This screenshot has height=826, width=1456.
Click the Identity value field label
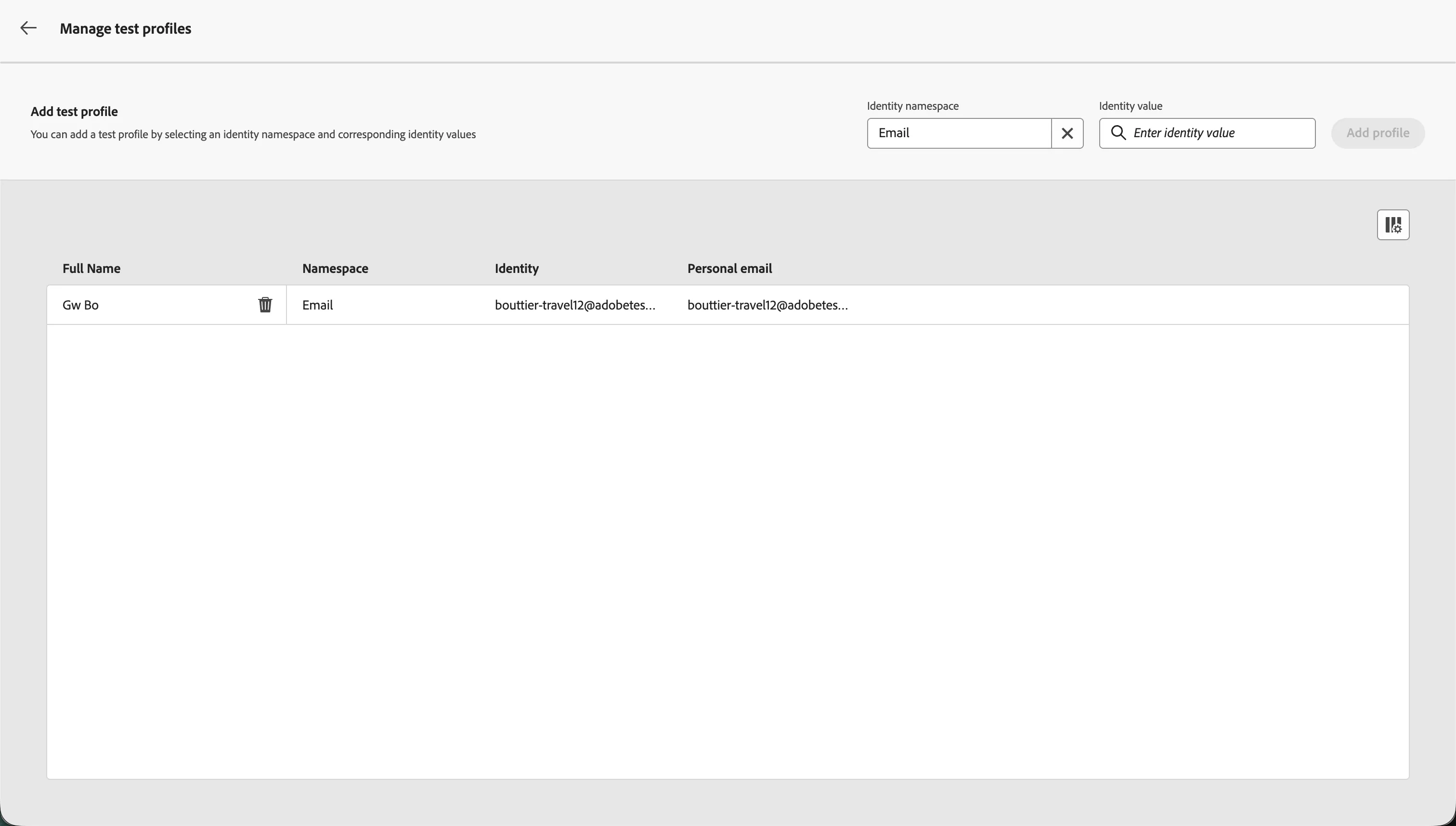1131,106
